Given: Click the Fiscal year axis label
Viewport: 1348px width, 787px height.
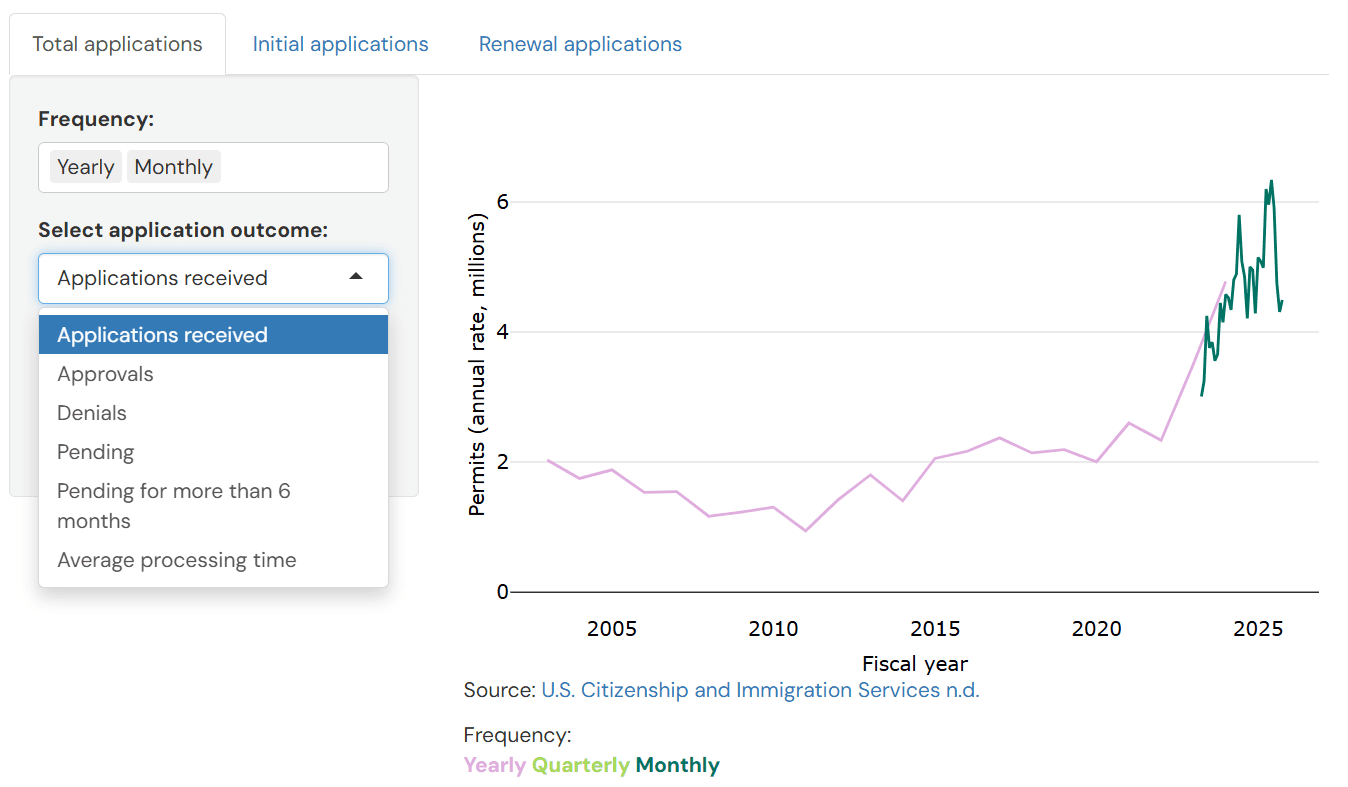Looking at the screenshot, I should tap(914, 663).
